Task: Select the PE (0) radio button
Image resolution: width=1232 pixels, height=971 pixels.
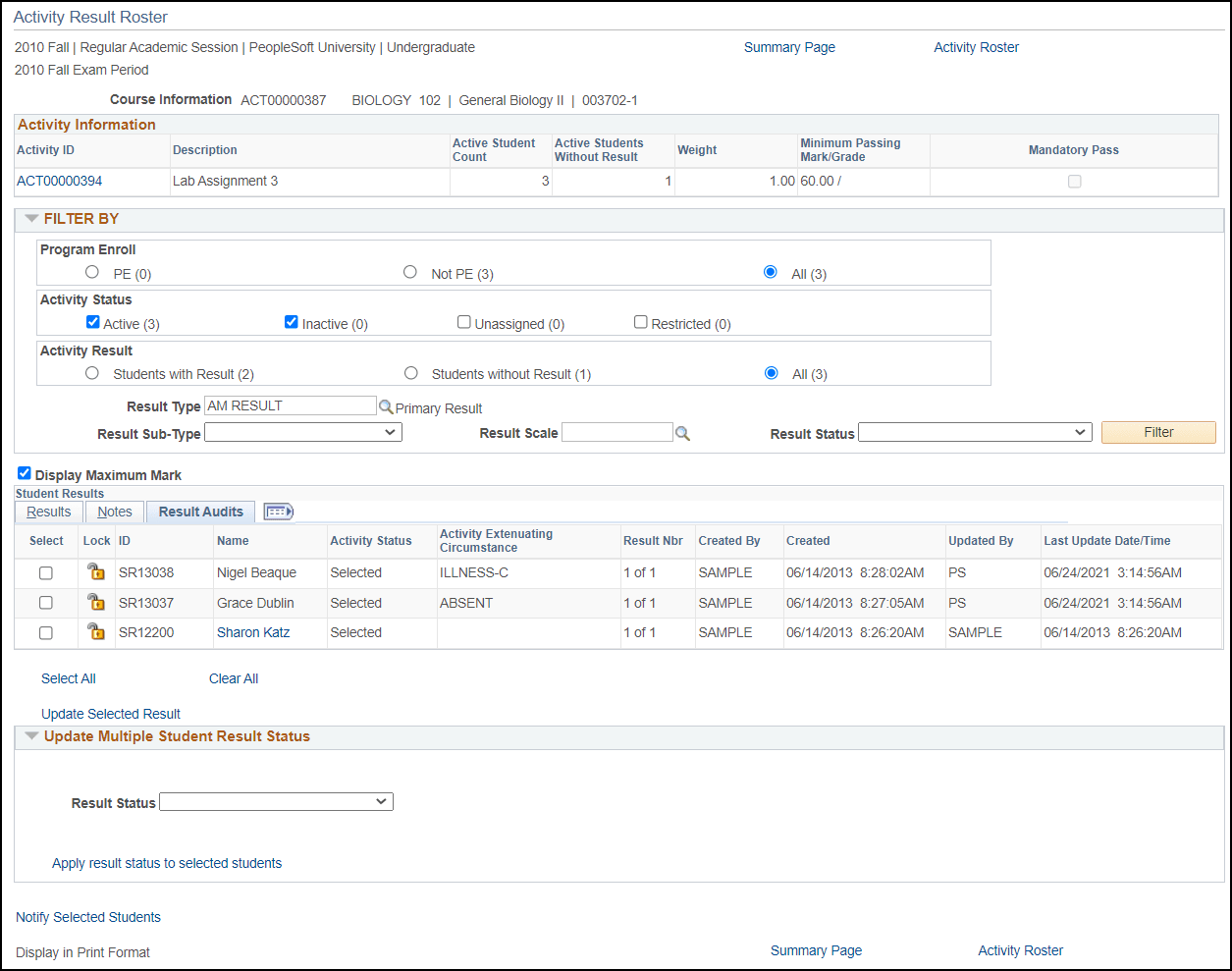Action: 92,272
